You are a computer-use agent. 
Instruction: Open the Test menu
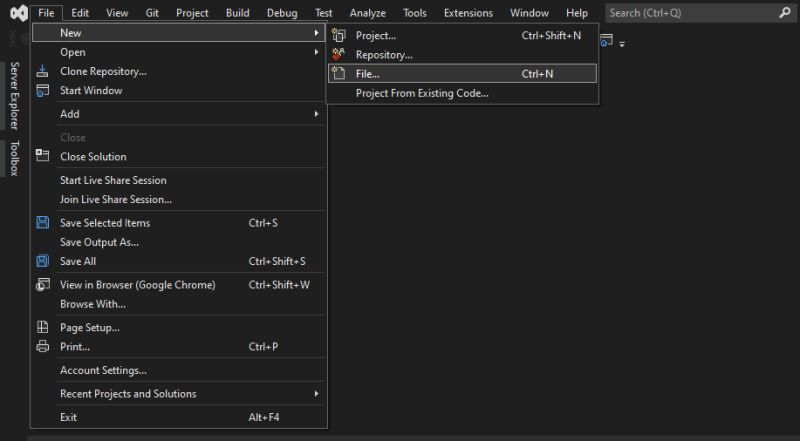323,13
